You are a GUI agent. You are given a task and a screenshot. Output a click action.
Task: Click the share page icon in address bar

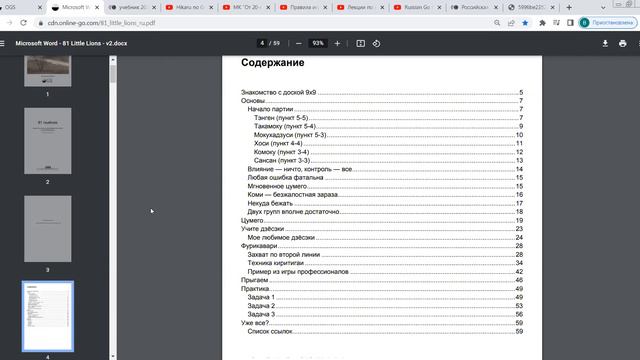tap(511, 23)
